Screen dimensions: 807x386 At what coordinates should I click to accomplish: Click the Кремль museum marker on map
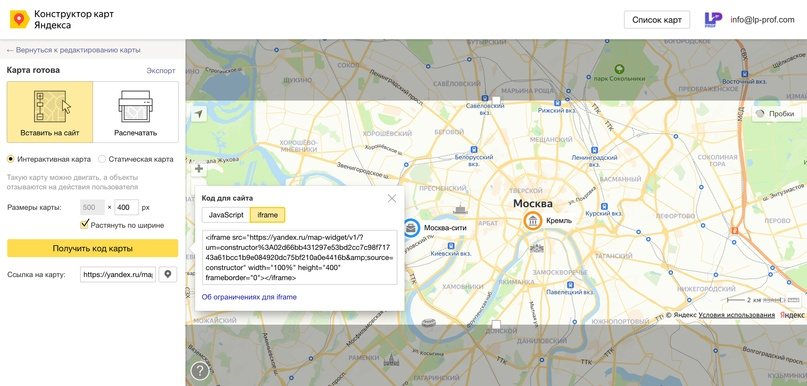pos(533,221)
